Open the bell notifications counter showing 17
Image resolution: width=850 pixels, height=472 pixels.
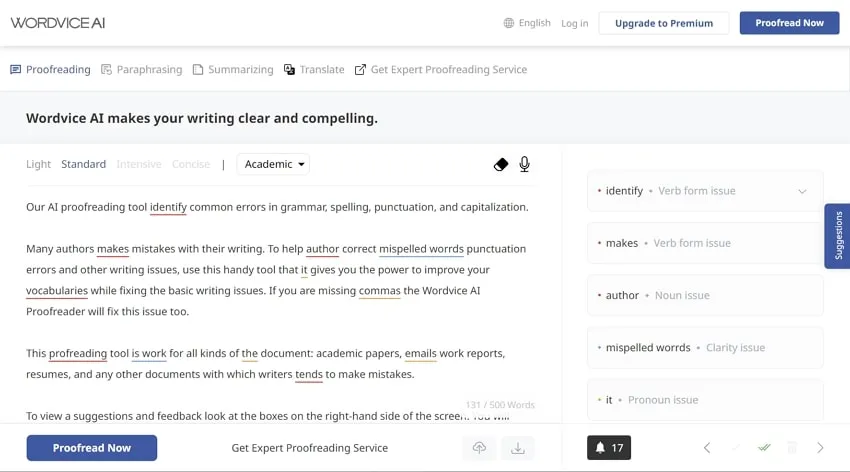(x=609, y=448)
